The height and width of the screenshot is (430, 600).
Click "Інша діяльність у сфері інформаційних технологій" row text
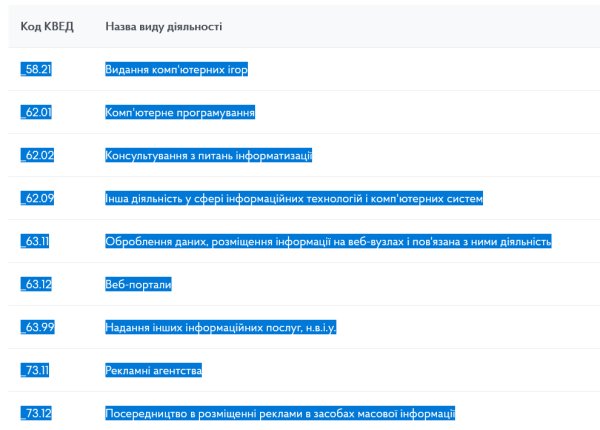point(294,199)
